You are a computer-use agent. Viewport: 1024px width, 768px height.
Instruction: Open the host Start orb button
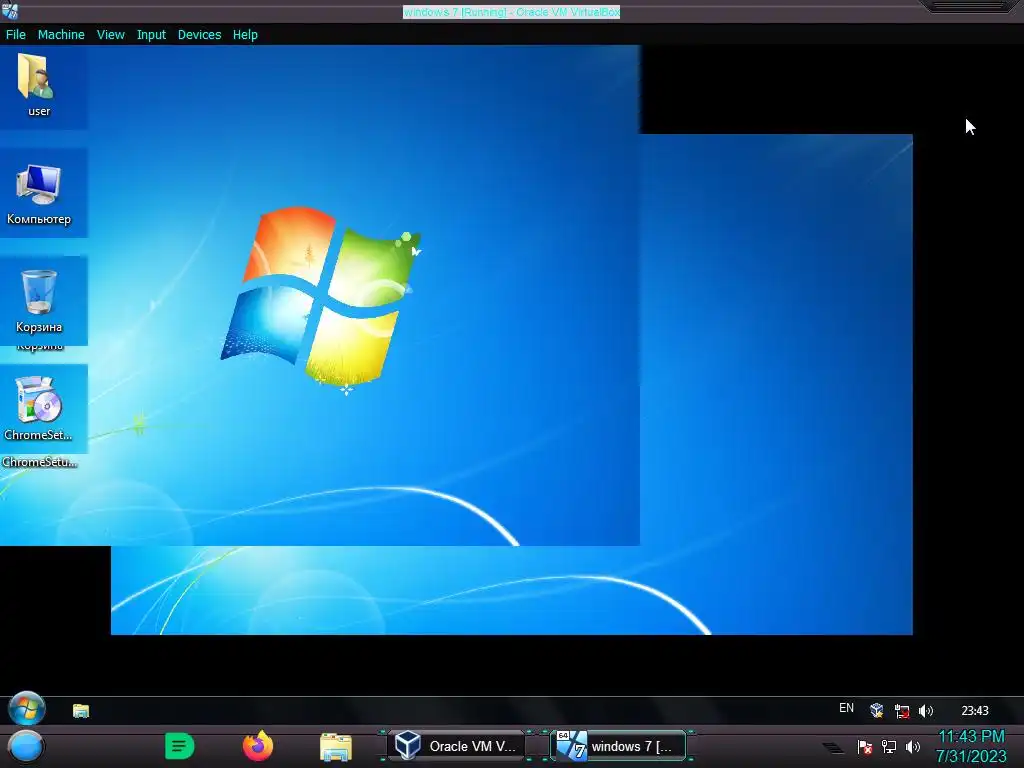[x=26, y=746]
